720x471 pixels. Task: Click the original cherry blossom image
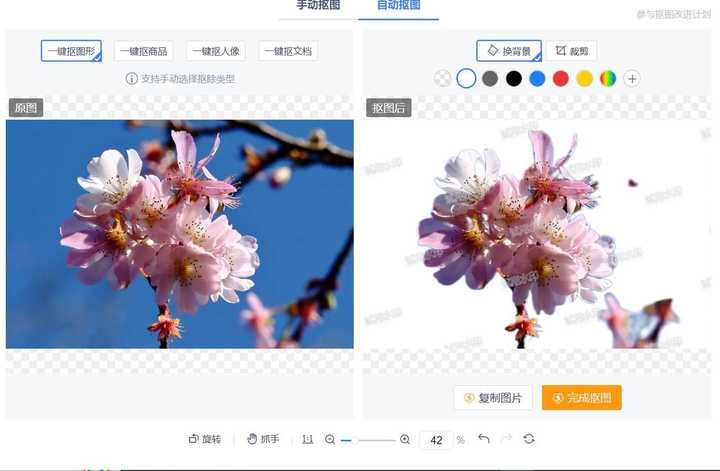click(x=180, y=234)
